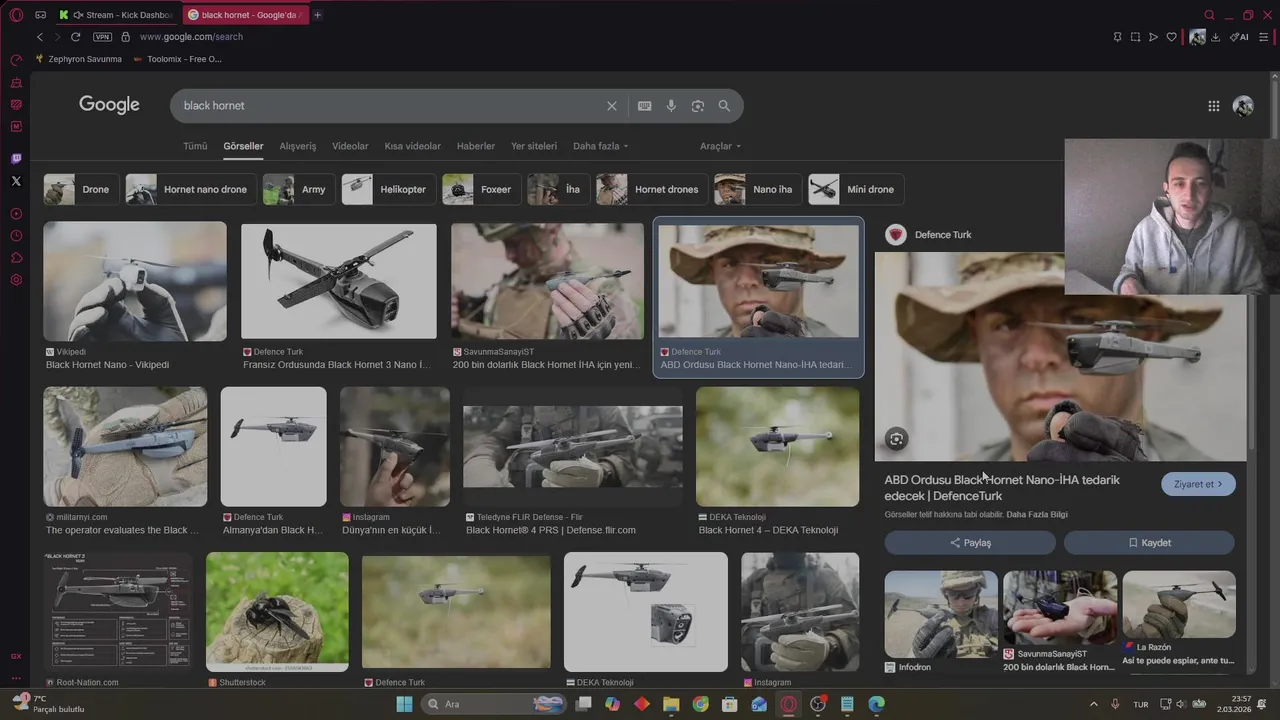Open the Alışveriş results tab
This screenshot has height=720, width=1280.
tap(297, 146)
